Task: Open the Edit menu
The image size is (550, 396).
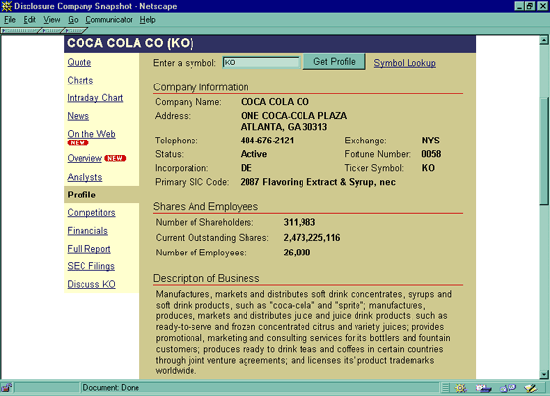Action: (29, 20)
